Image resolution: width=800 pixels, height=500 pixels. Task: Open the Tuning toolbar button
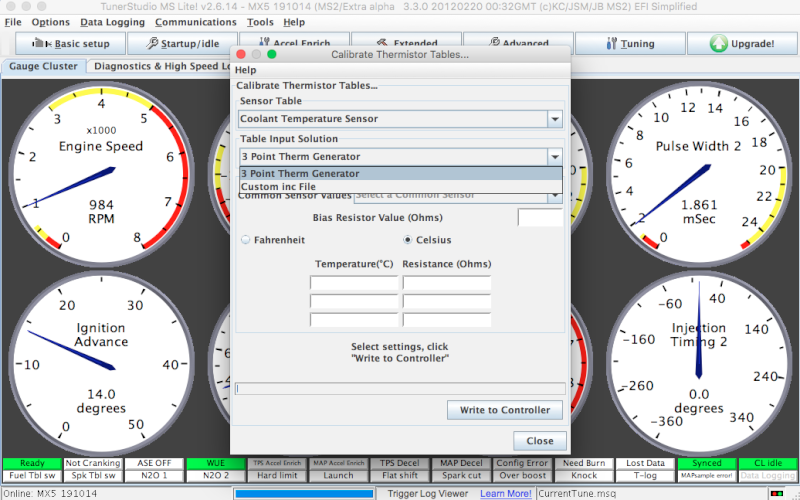(630, 43)
